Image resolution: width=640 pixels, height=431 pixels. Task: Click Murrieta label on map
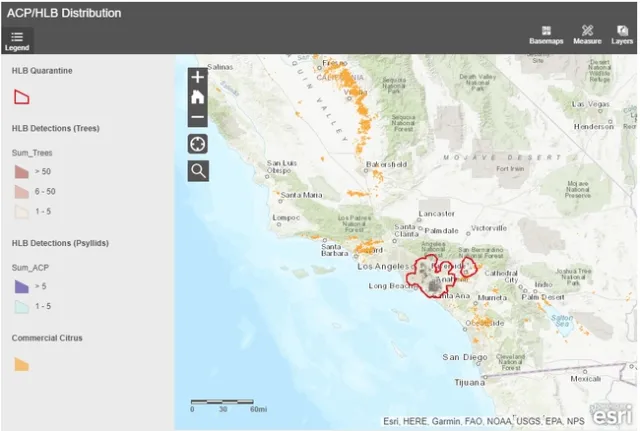click(492, 298)
